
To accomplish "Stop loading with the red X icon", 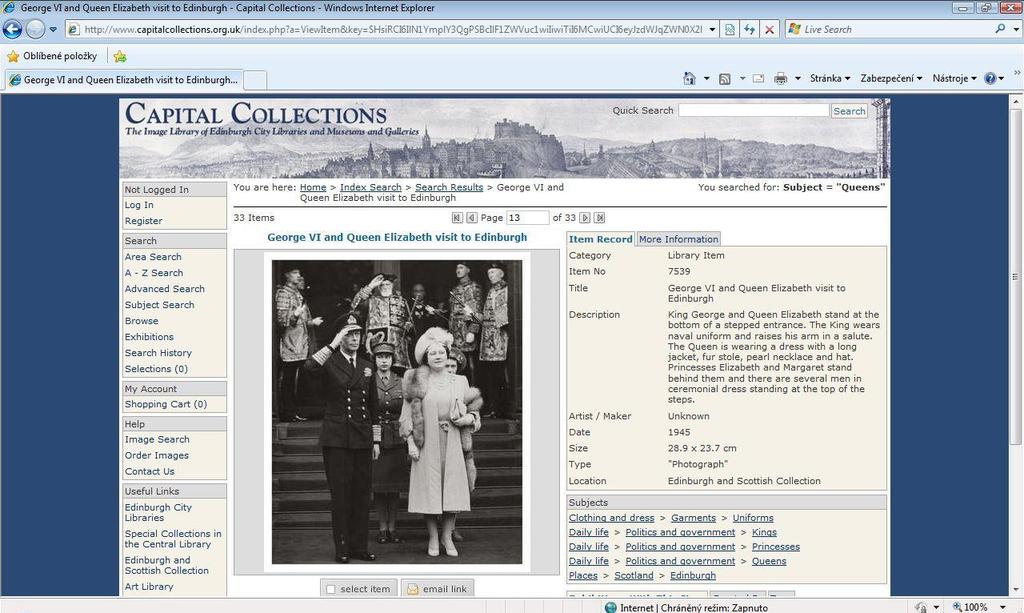I will pos(770,29).
